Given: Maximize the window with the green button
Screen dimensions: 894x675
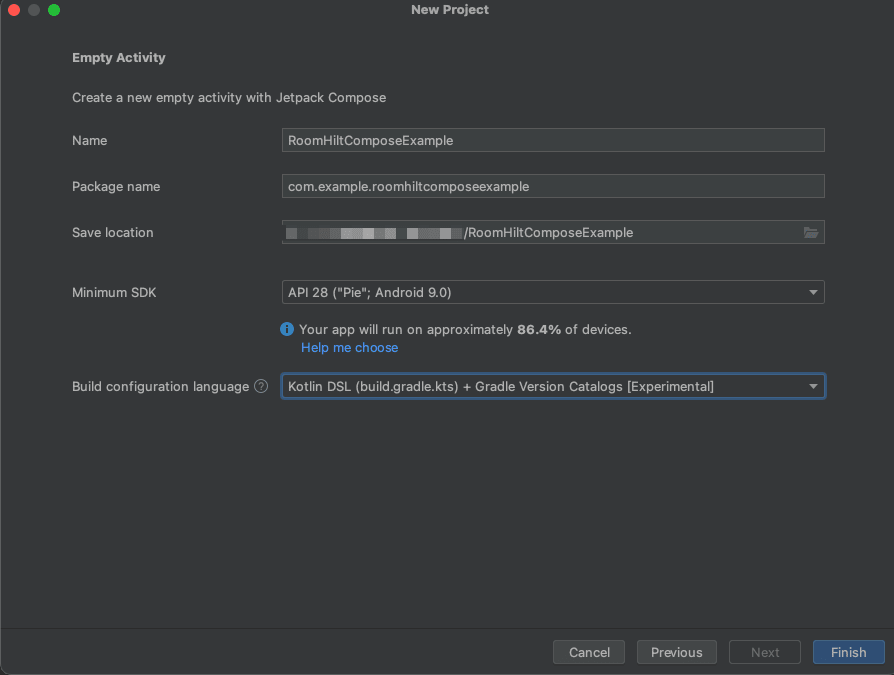Looking at the screenshot, I should tap(54, 10).
